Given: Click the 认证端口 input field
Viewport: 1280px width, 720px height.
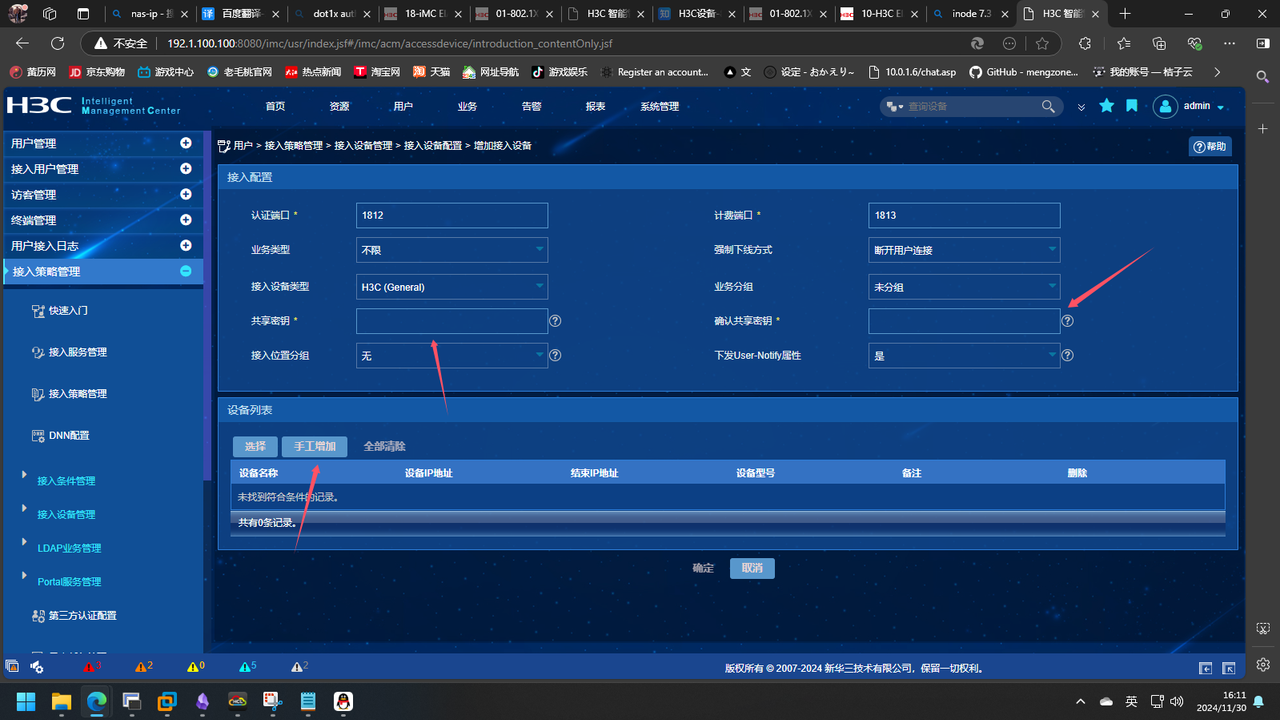Looking at the screenshot, I should click(x=452, y=215).
